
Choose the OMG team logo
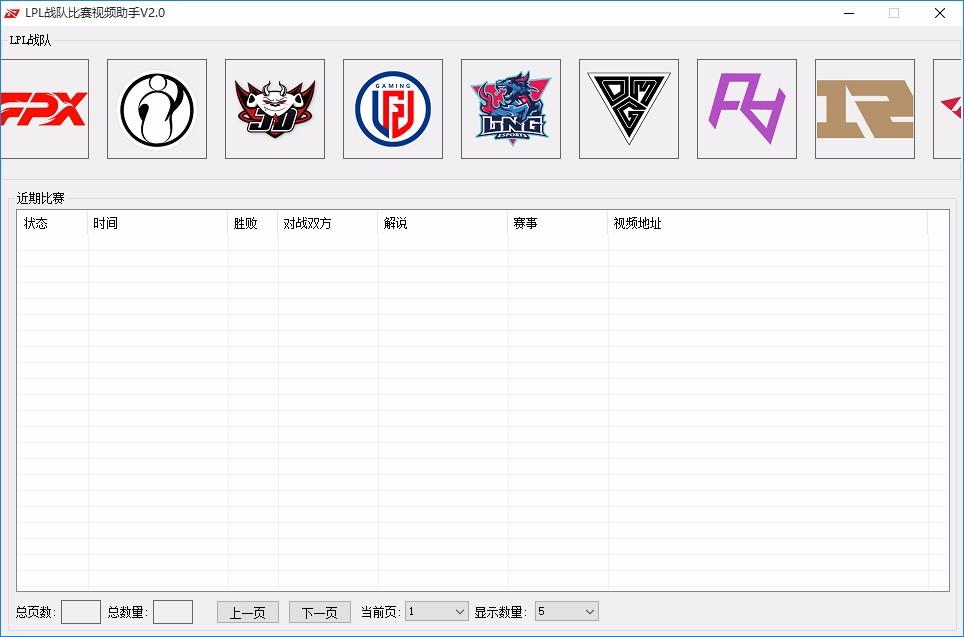tap(629, 109)
